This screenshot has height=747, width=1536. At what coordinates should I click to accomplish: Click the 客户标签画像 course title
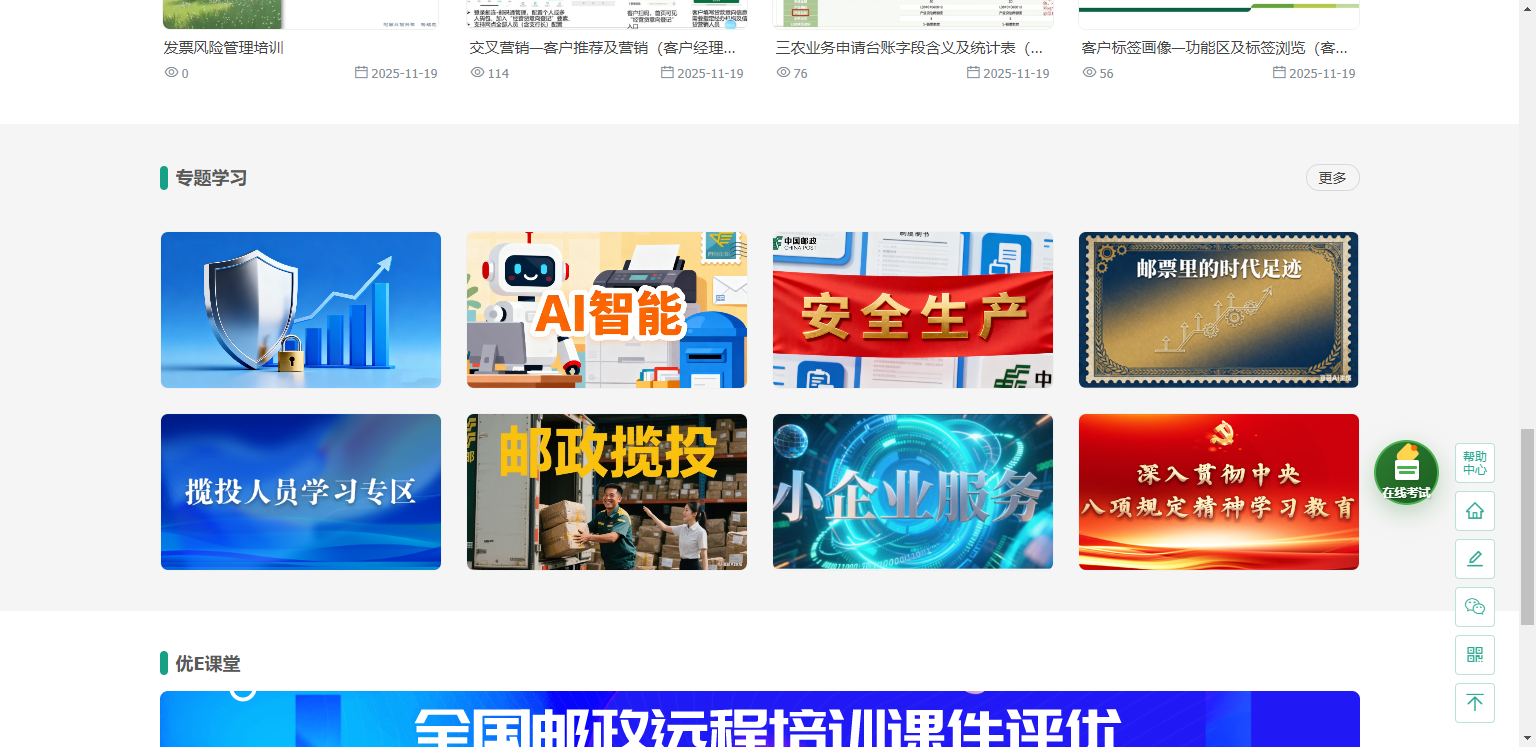[x=1219, y=47]
